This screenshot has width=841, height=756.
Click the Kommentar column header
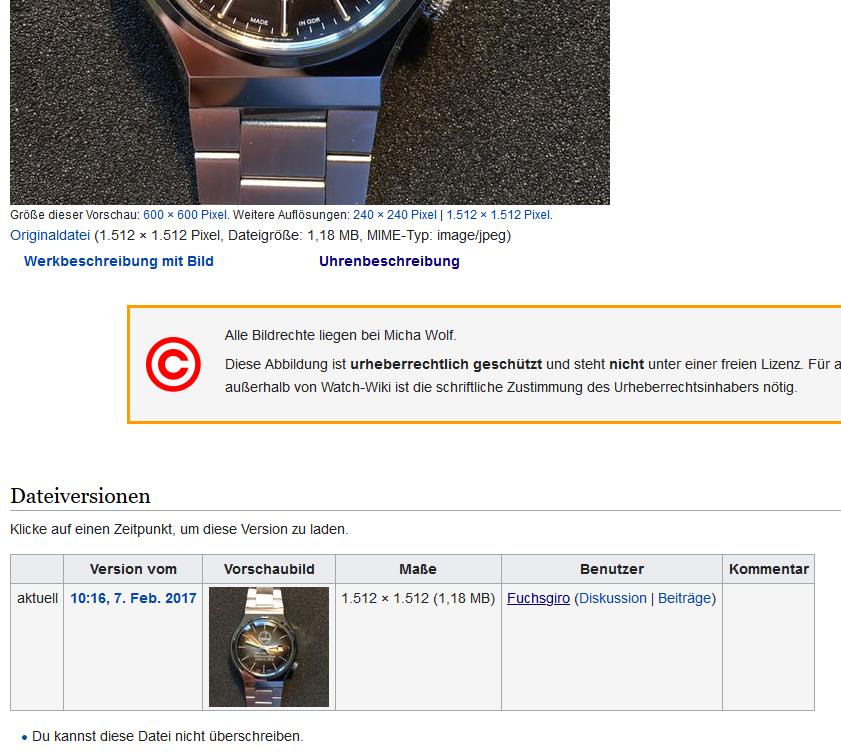pyautogui.click(x=769, y=569)
